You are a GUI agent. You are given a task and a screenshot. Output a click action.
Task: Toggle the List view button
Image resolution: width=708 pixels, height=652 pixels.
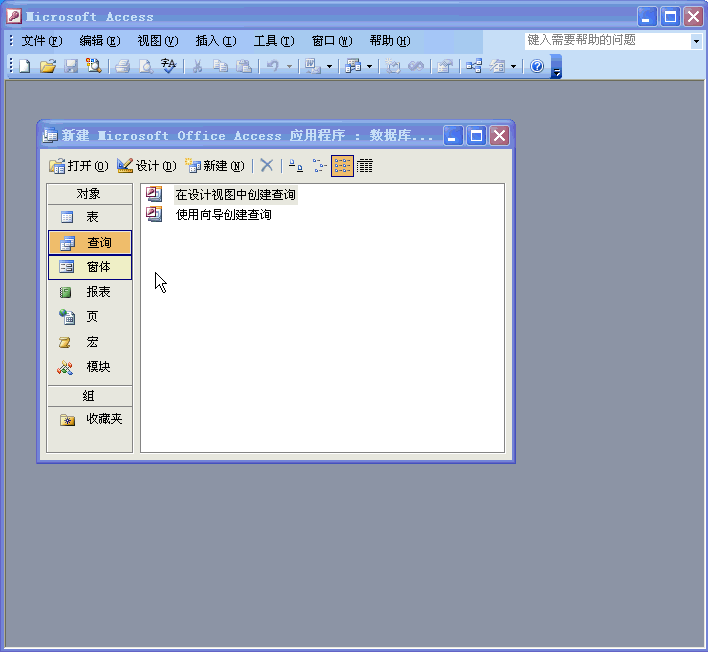342,166
